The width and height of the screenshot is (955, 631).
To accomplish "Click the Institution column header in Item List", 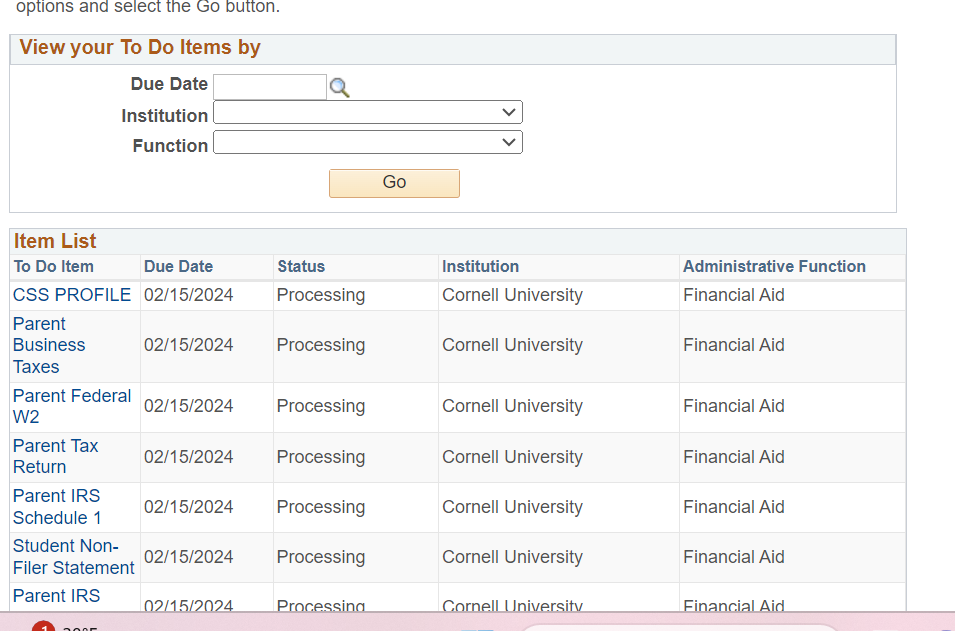I will coord(480,267).
